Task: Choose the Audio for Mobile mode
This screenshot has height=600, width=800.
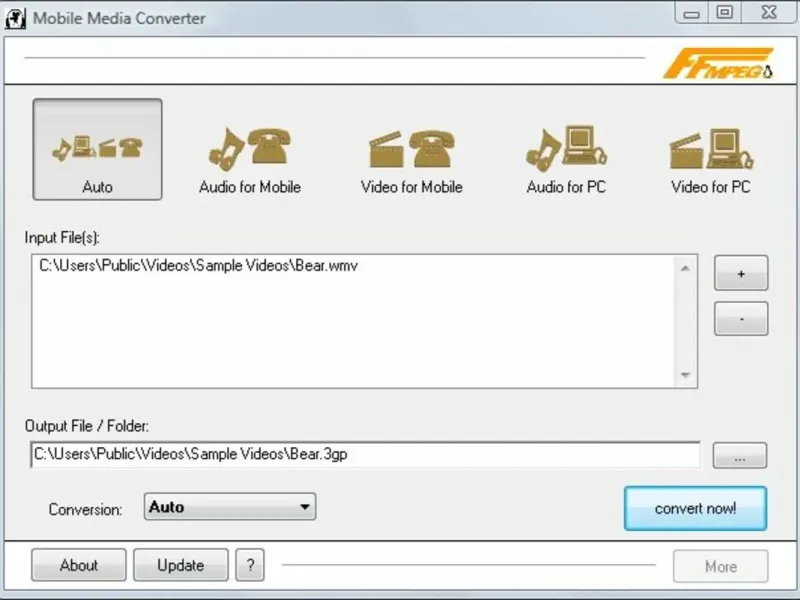Action: [x=250, y=161]
